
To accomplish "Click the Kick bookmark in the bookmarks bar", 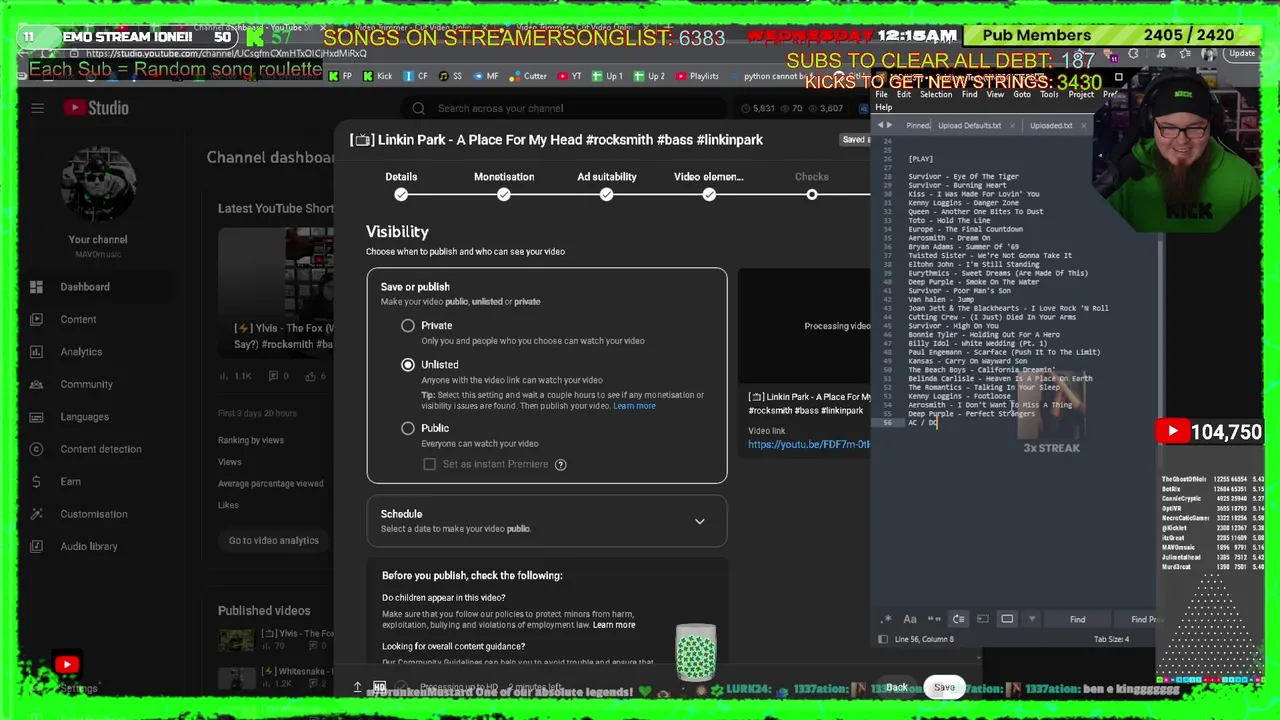I will [377, 76].
